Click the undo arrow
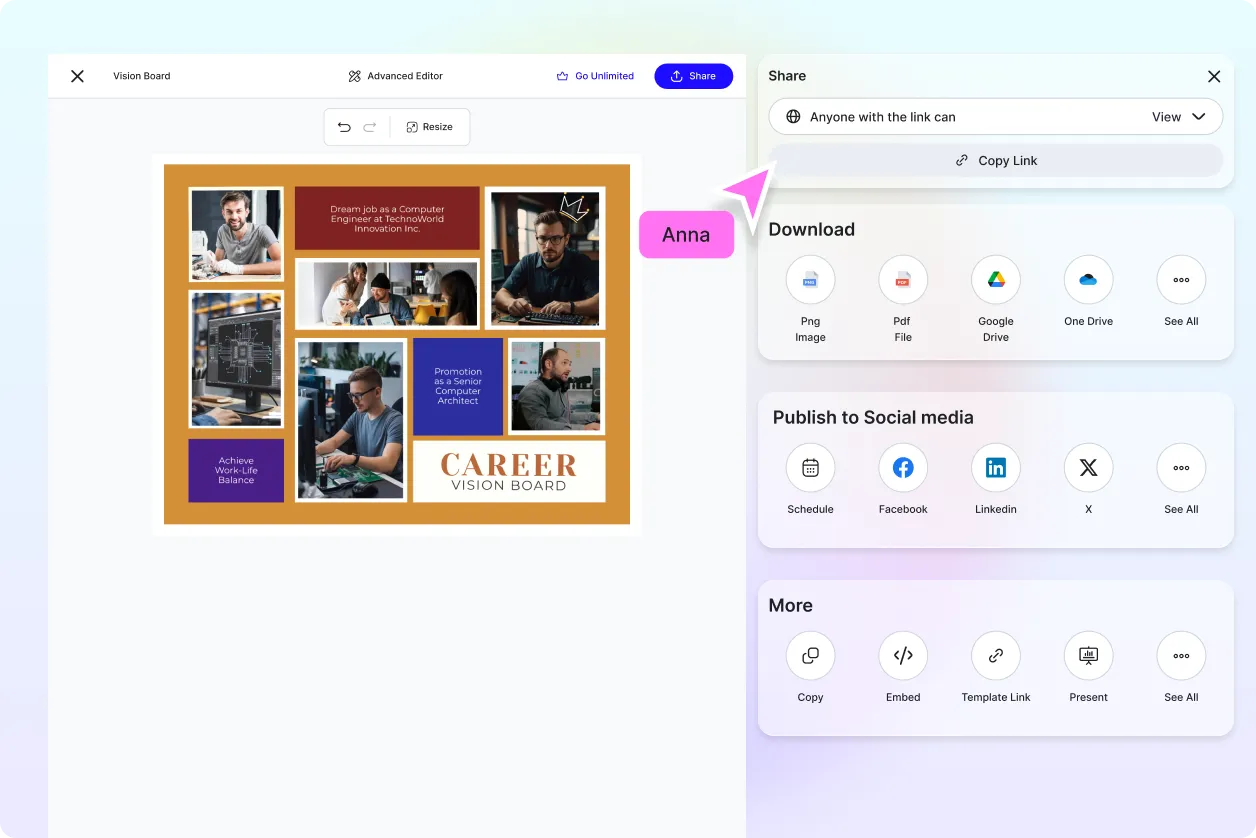Image resolution: width=1256 pixels, height=838 pixels. [x=344, y=127]
